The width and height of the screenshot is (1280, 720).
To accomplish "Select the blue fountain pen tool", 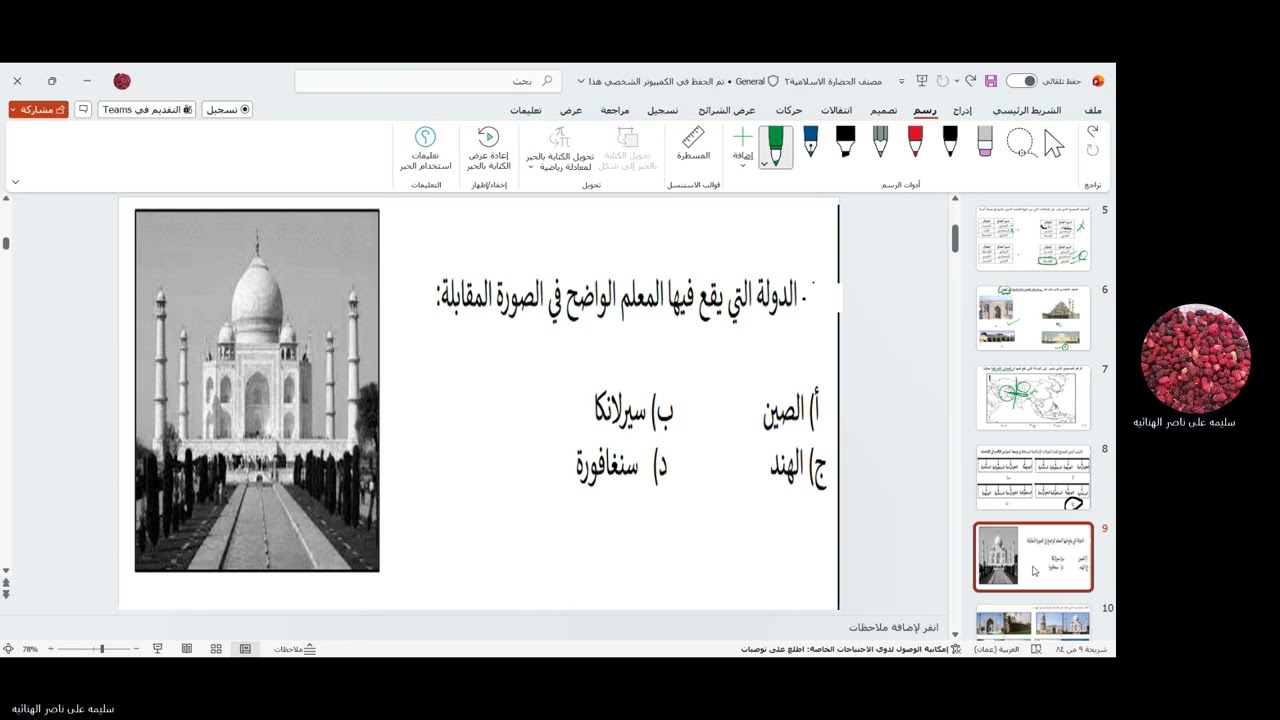I will (810, 142).
